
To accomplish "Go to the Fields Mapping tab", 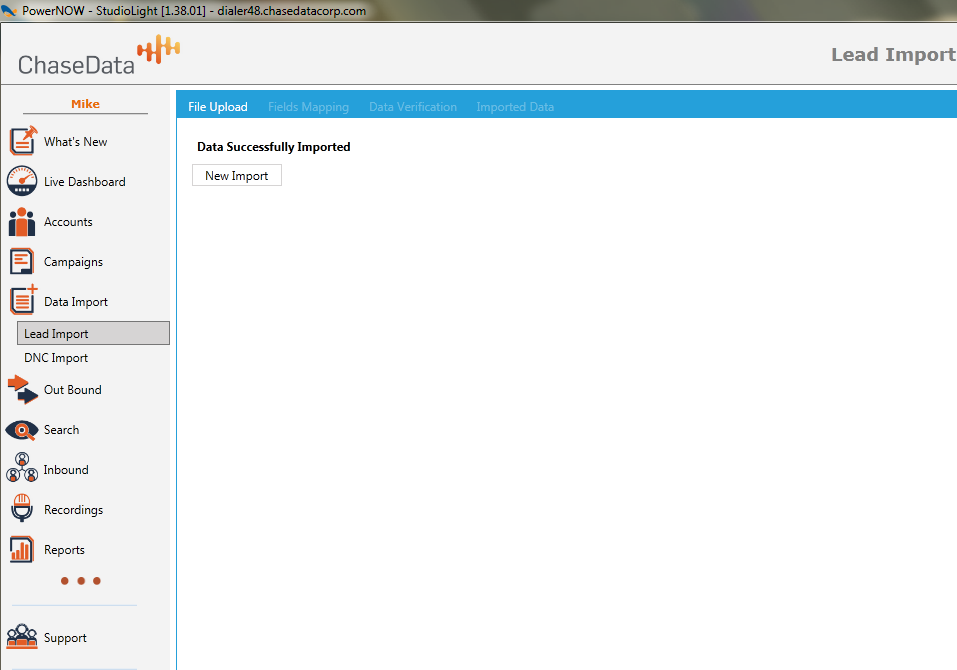I will click(308, 107).
